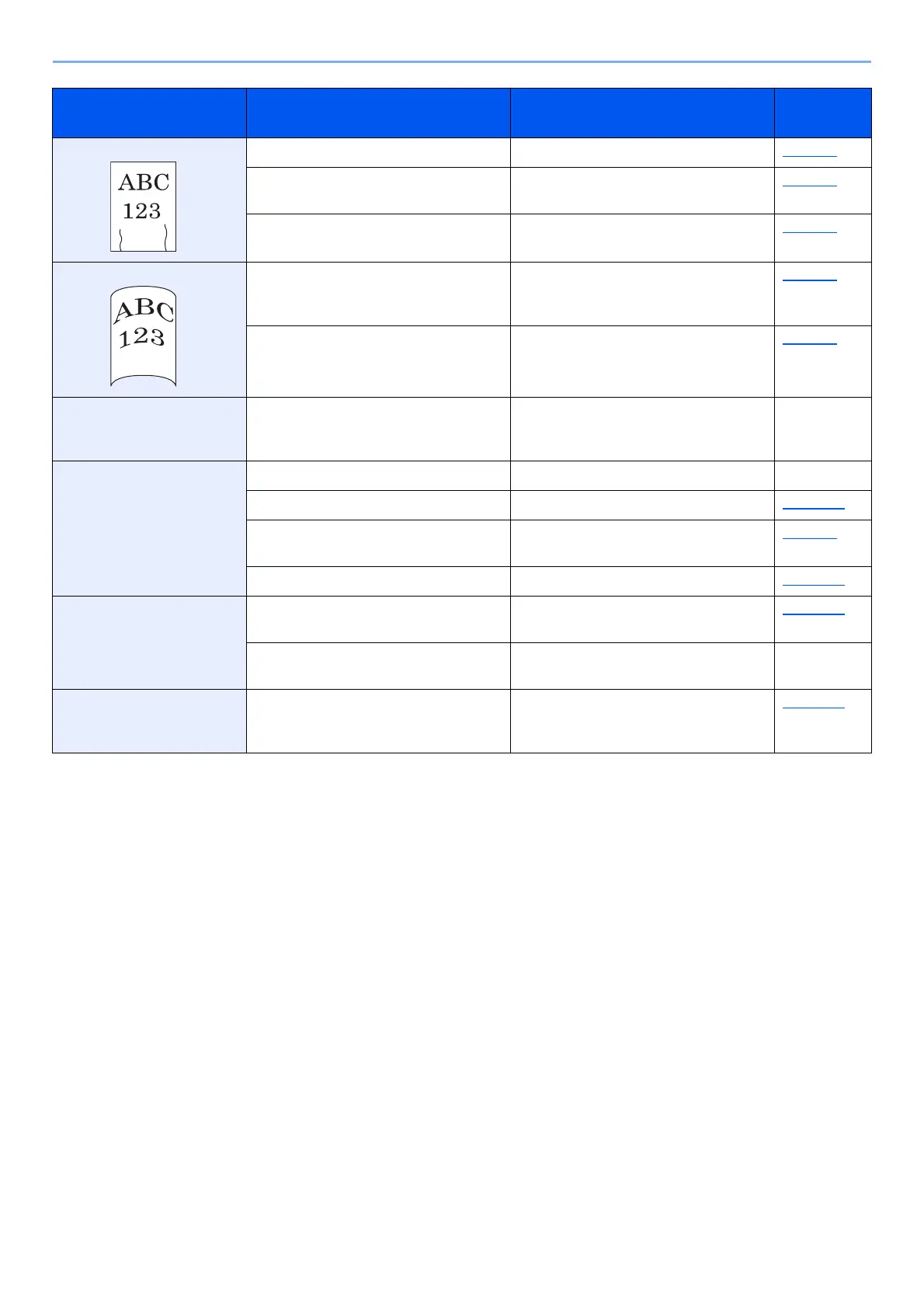Open the second underlined link from the top
The height and width of the screenshot is (1308, 924).
pos(810,185)
